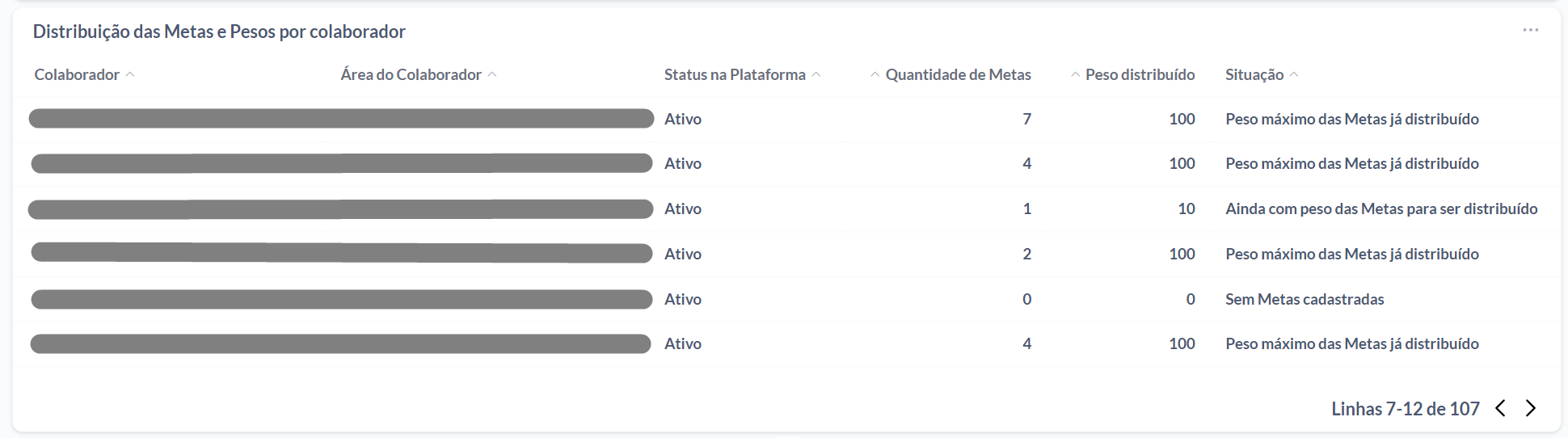Sort by Área do Colaborador column
This screenshot has width=1568, height=438.
(x=411, y=74)
